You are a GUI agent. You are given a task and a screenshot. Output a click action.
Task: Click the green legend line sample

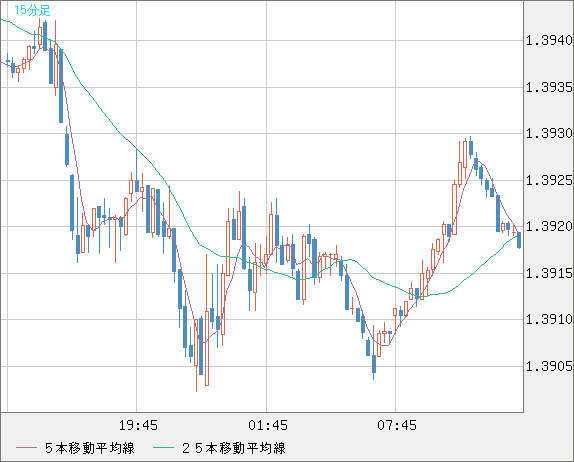point(163,448)
